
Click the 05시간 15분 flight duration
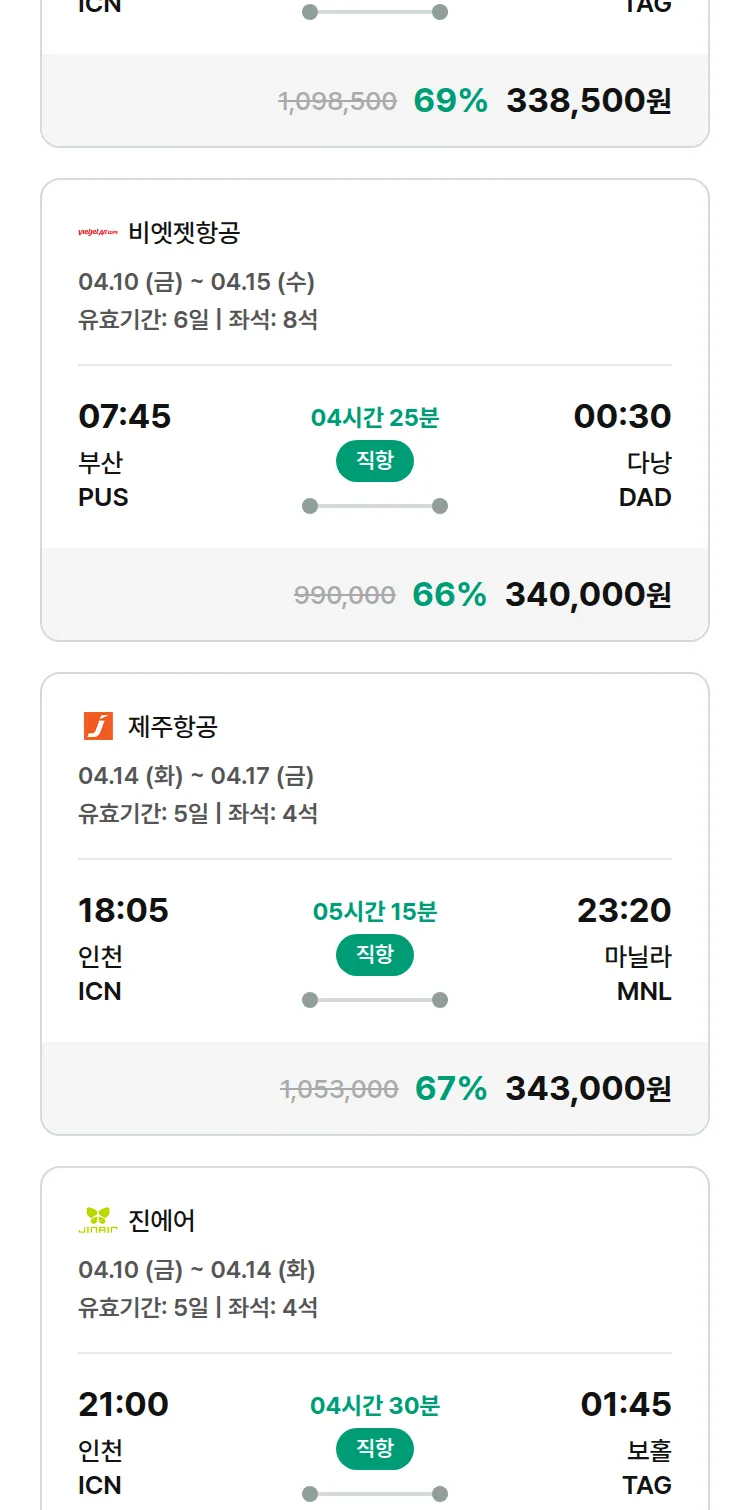(375, 912)
